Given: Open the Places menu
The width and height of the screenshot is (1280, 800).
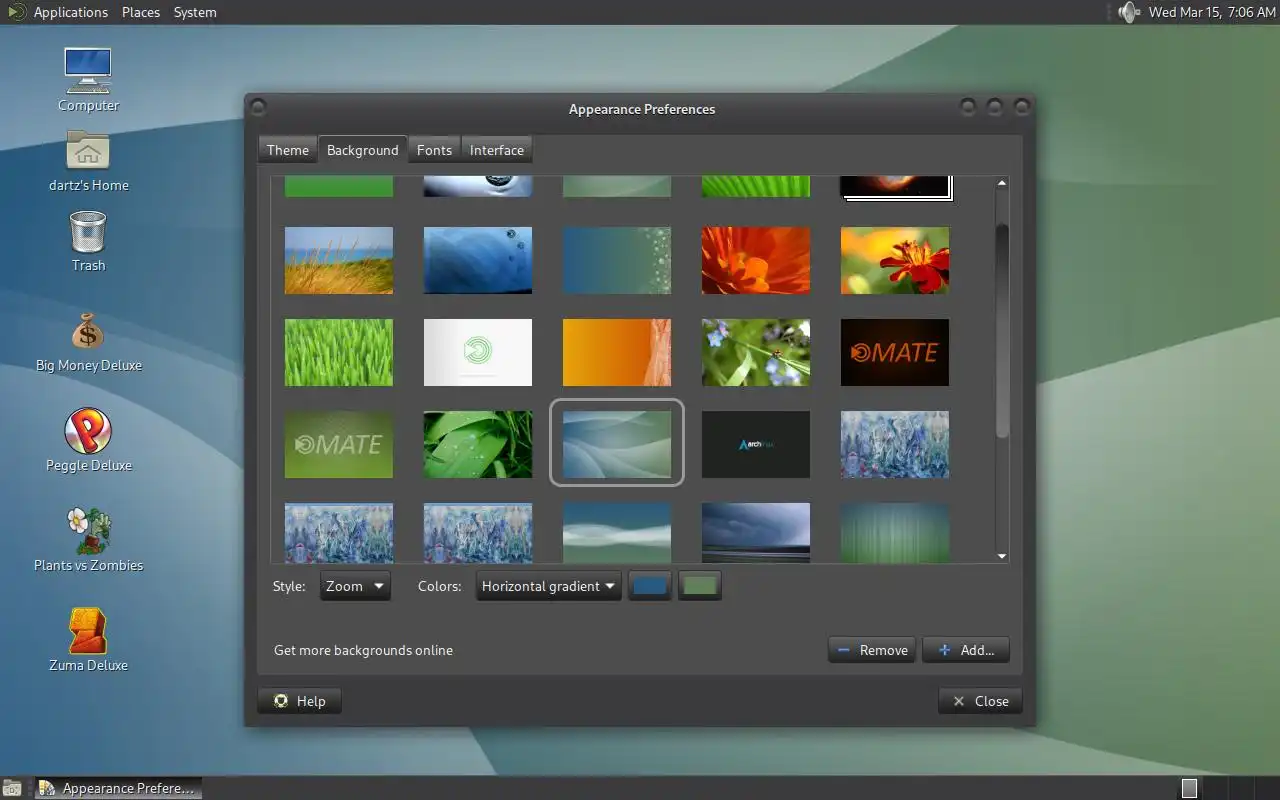Looking at the screenshot, I should pyautogui.click(x=141, y=12).
